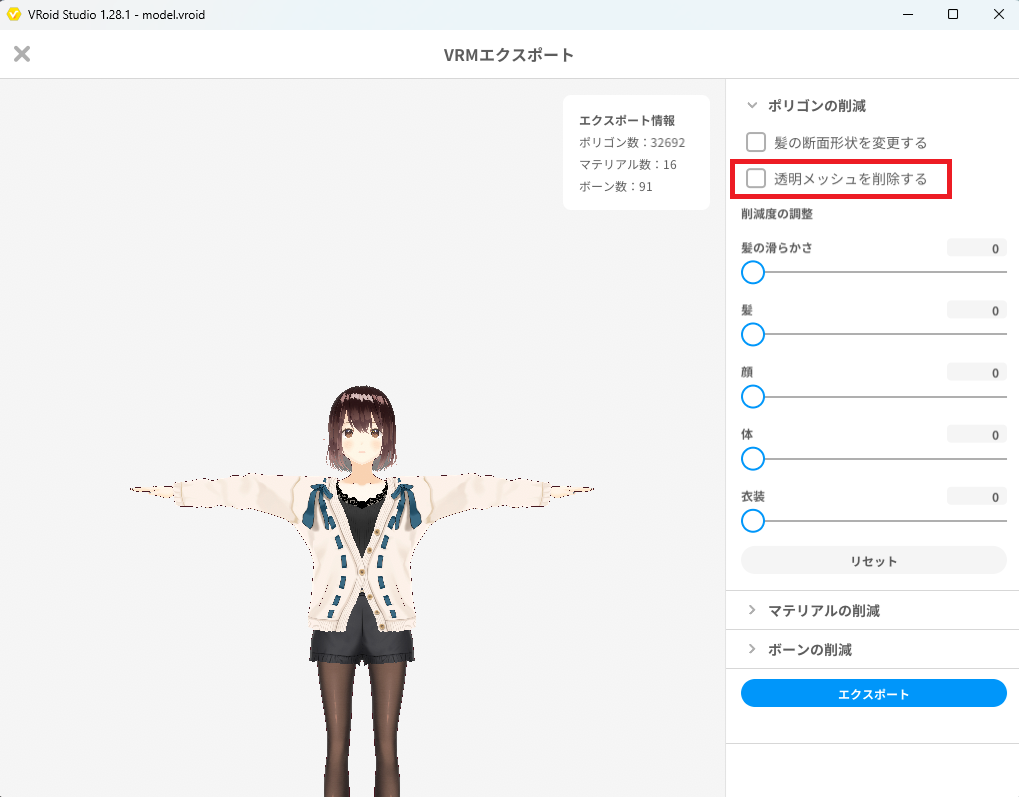The width and height of the screenshot is (1019, 797).
Task: Select the 髪 value field showing 0
Action: coord(975,310)
